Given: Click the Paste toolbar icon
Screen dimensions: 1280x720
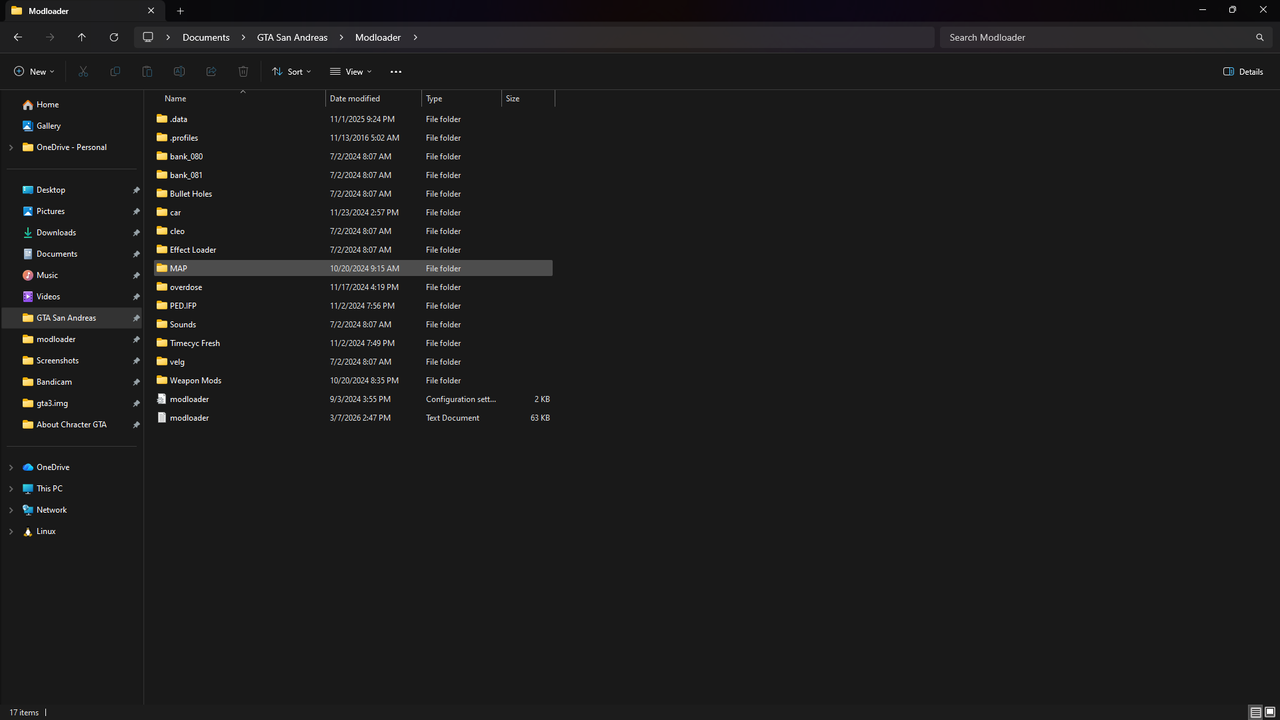Looking at the screenshot, I should (147, 72).
